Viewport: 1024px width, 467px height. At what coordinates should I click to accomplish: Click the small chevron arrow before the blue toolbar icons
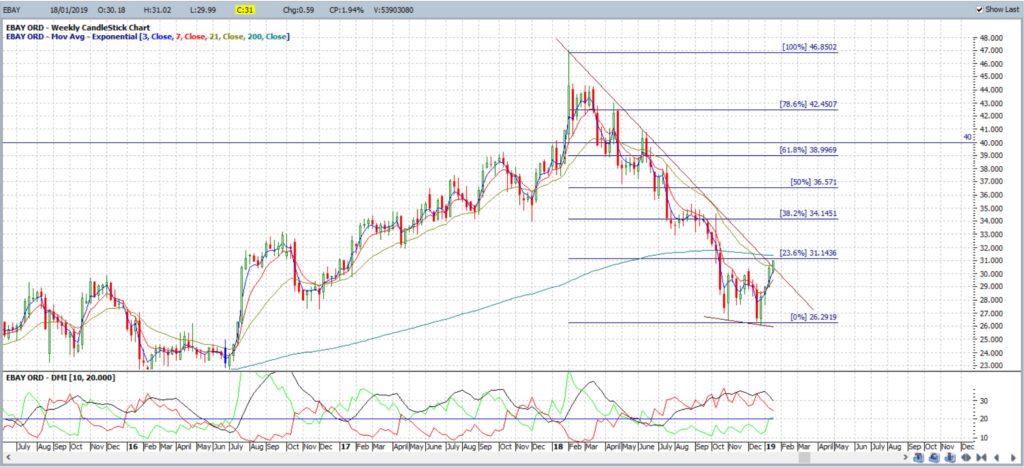pyautogui.click(x=906, y=457)
